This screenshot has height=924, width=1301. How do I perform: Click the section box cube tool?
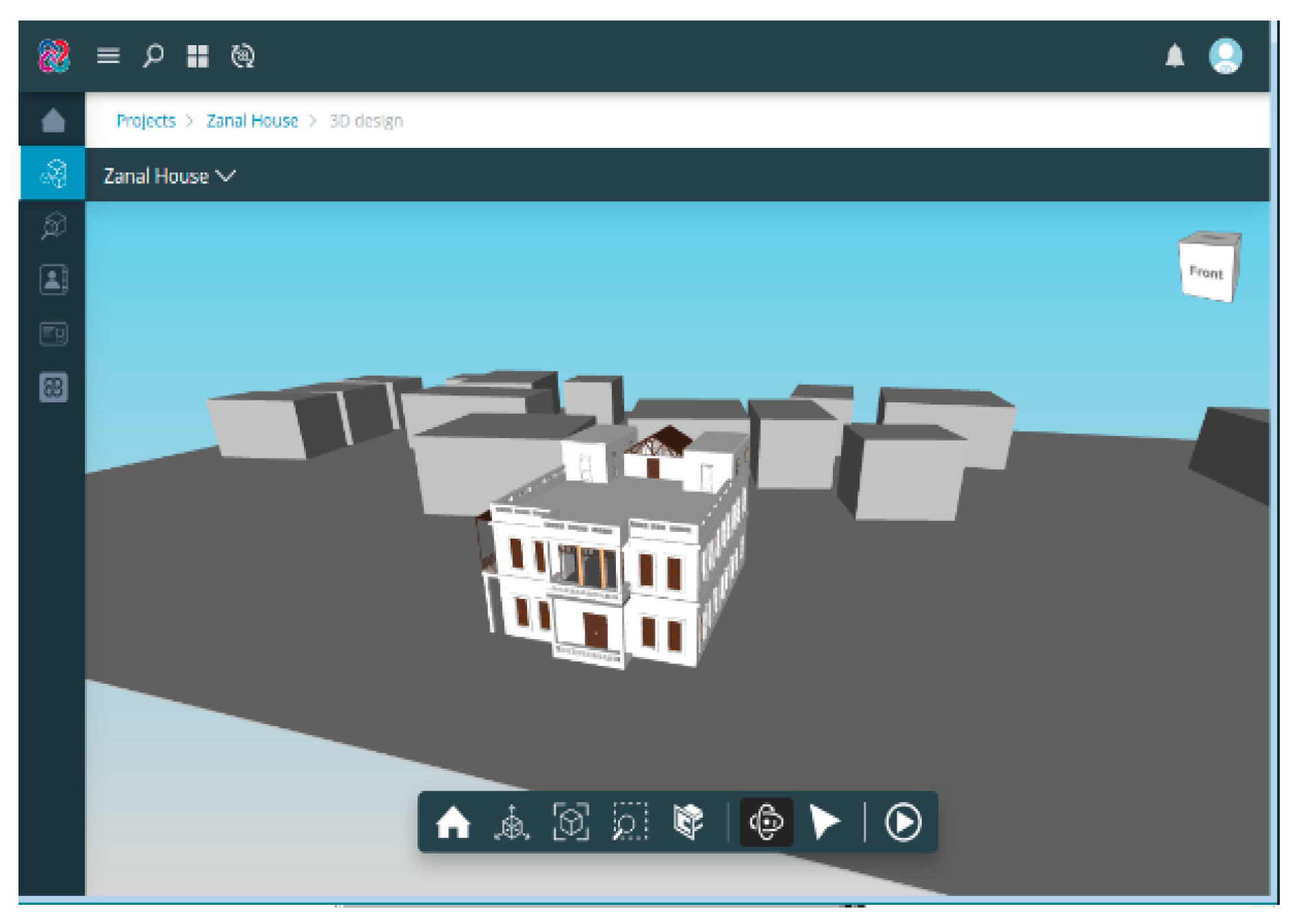(x=688, y=822)
